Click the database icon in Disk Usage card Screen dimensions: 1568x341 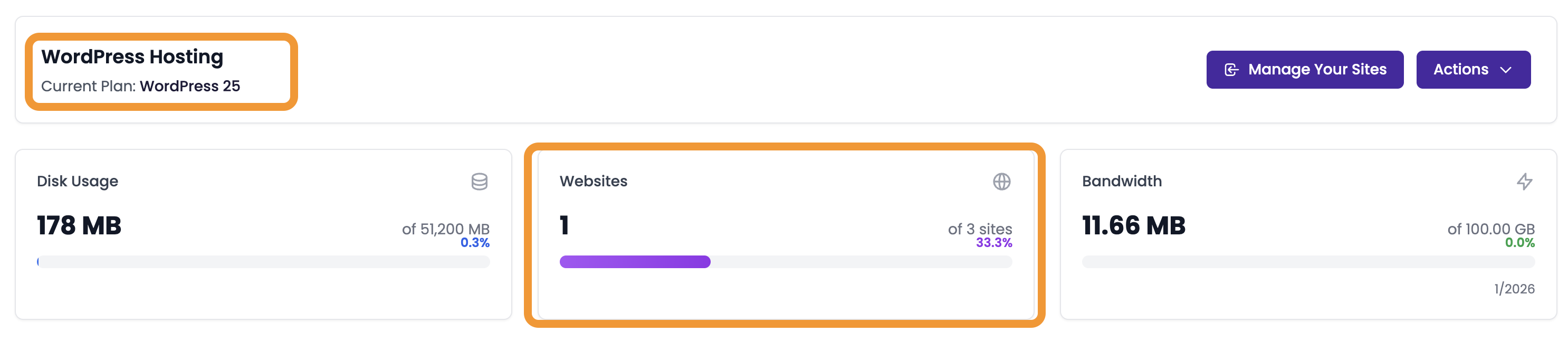coord(479,182)
